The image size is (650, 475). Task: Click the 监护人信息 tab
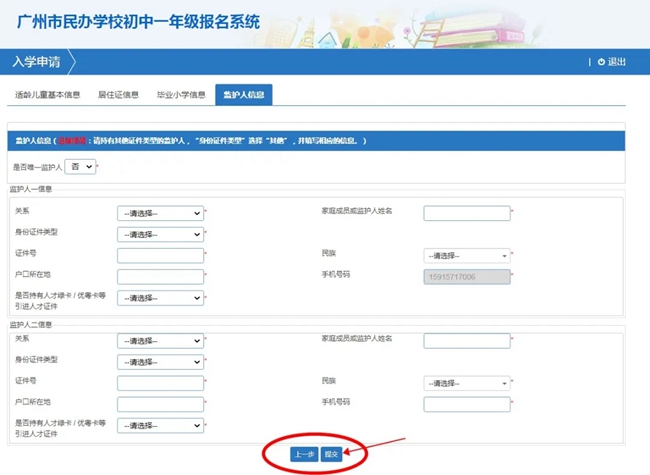coord(244,95)
